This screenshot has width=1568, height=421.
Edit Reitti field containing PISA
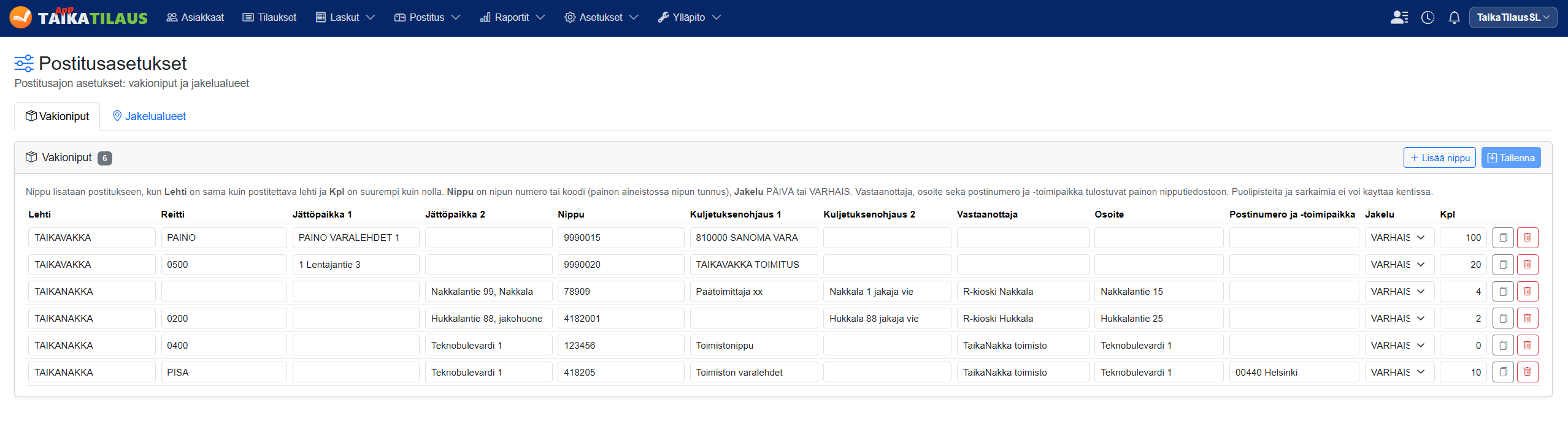coord(224,372)
